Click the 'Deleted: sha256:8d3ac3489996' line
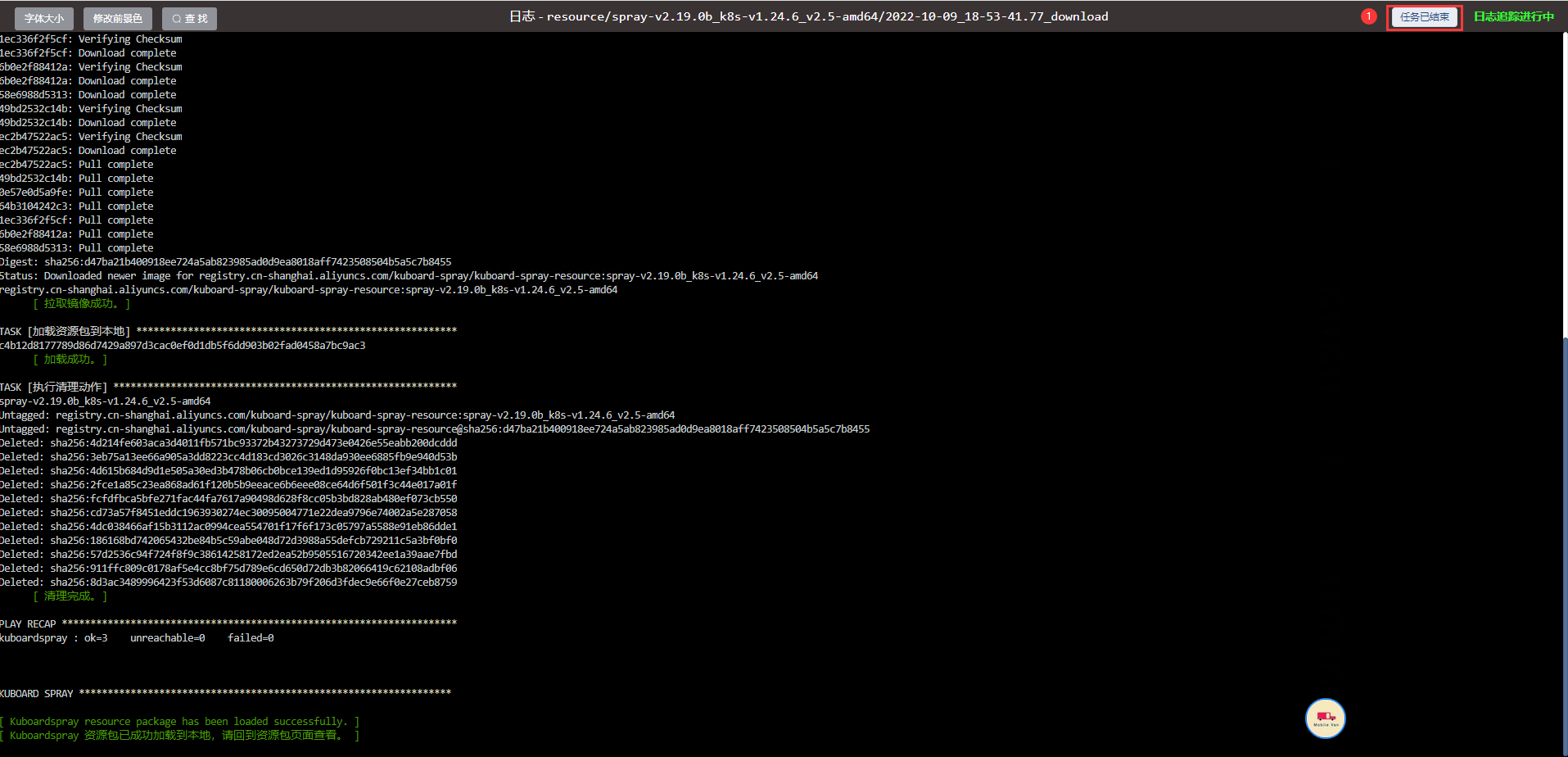 pyautogui.click(x=228, y=582)
